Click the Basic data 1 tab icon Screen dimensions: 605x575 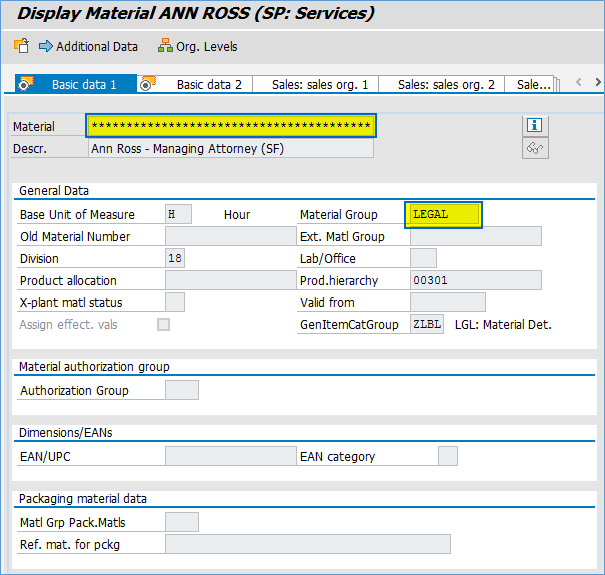coord(27,84)
